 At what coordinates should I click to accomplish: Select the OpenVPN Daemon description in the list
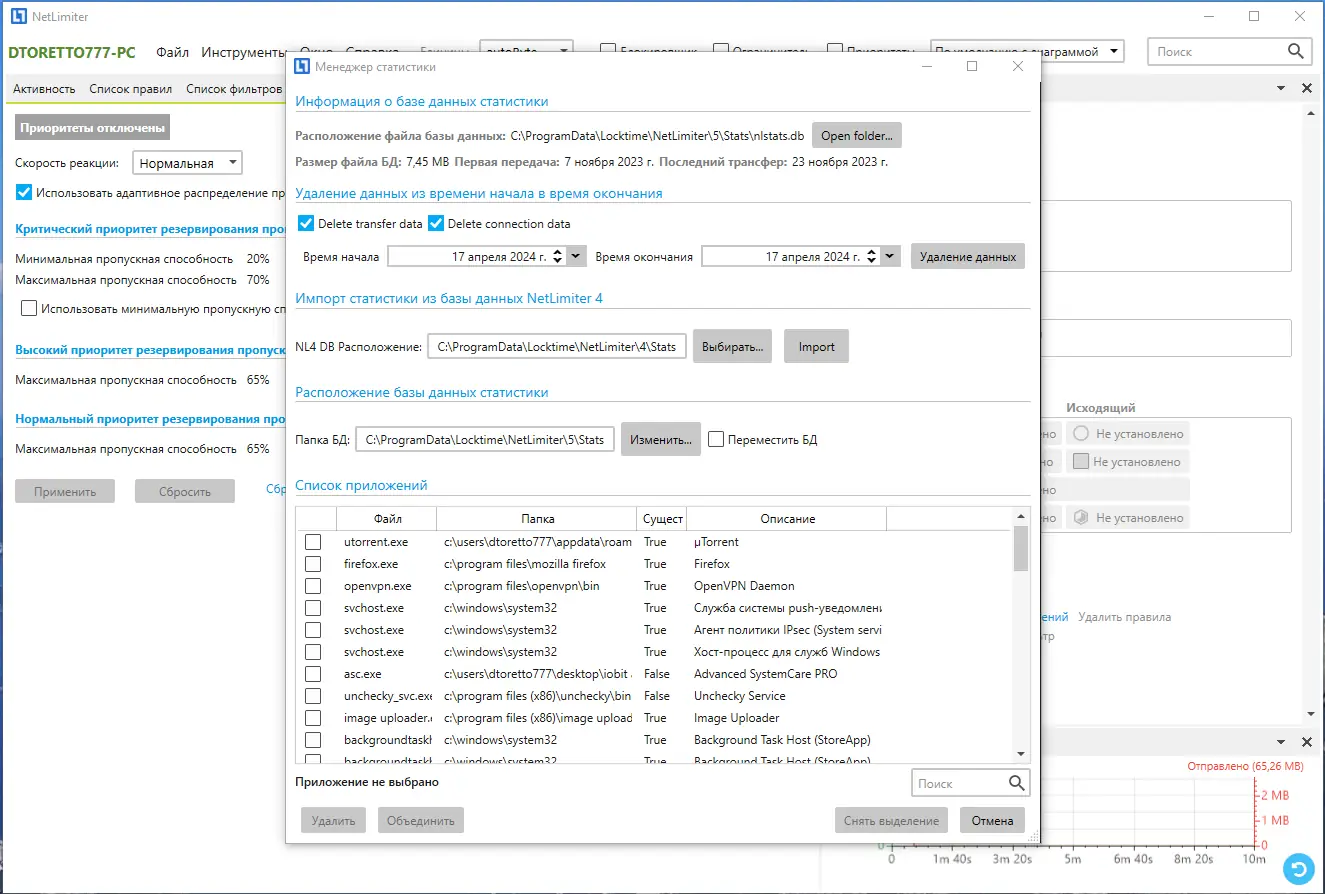(744, 586)
